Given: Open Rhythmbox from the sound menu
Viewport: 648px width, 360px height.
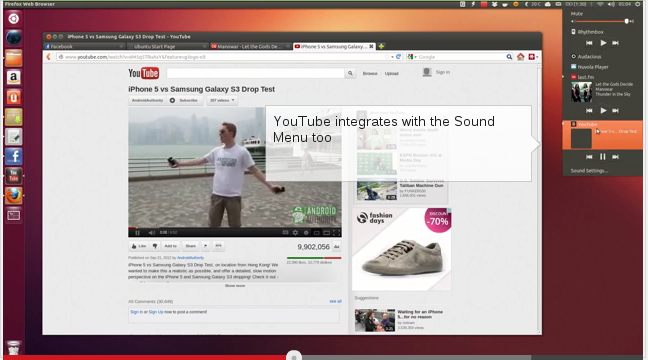Looking at the screenshot, I should tap(590, 32).
